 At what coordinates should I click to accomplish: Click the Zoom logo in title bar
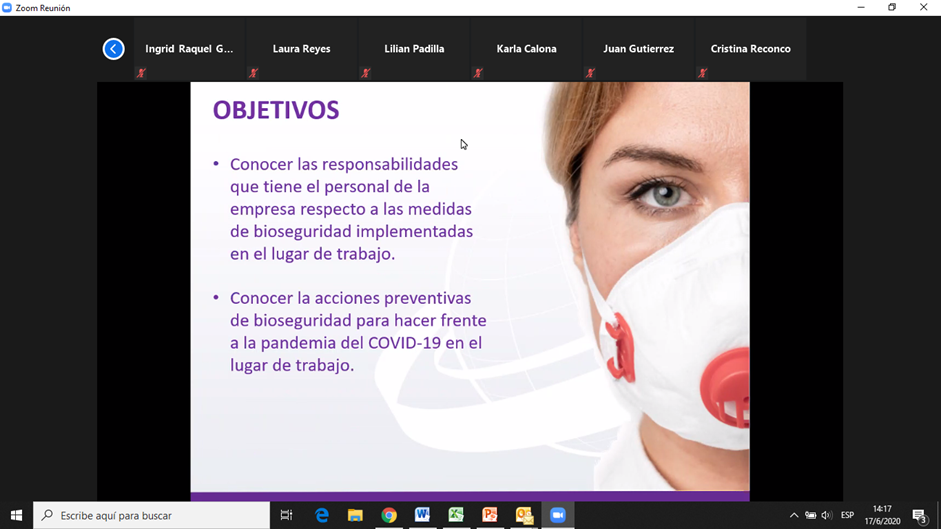(x=7, y=8)
